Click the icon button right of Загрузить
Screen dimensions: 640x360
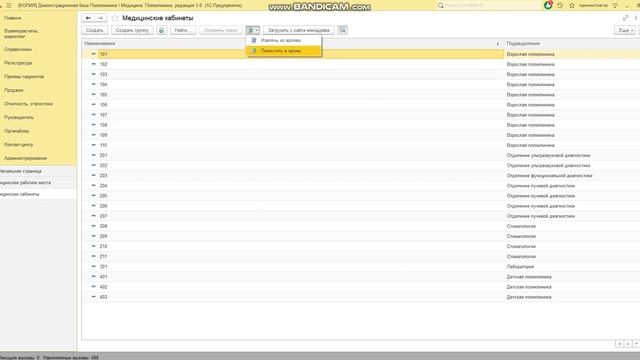coord(342,30)
